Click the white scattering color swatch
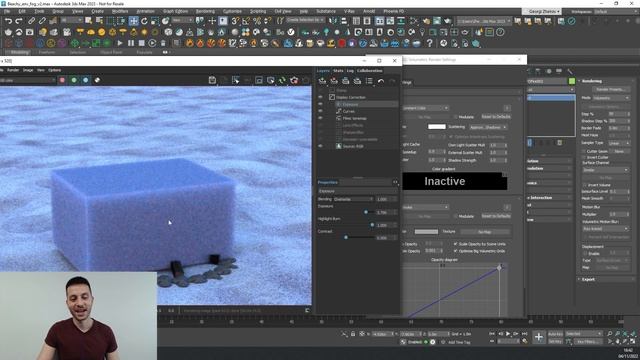This screenshot has width=640, height=360. click(x=436, y=127)
